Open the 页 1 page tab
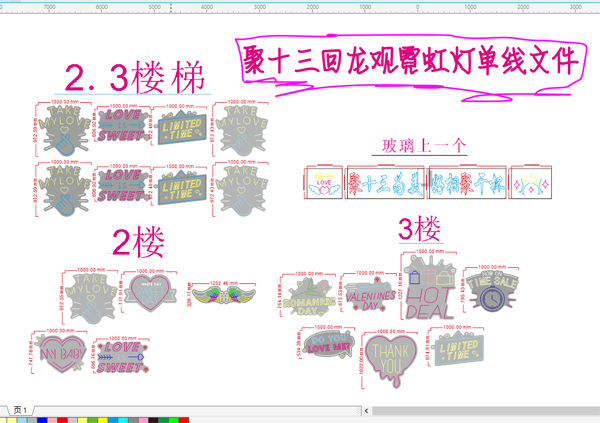This screenshot has width=600, height=423. (x=20, y=410)
